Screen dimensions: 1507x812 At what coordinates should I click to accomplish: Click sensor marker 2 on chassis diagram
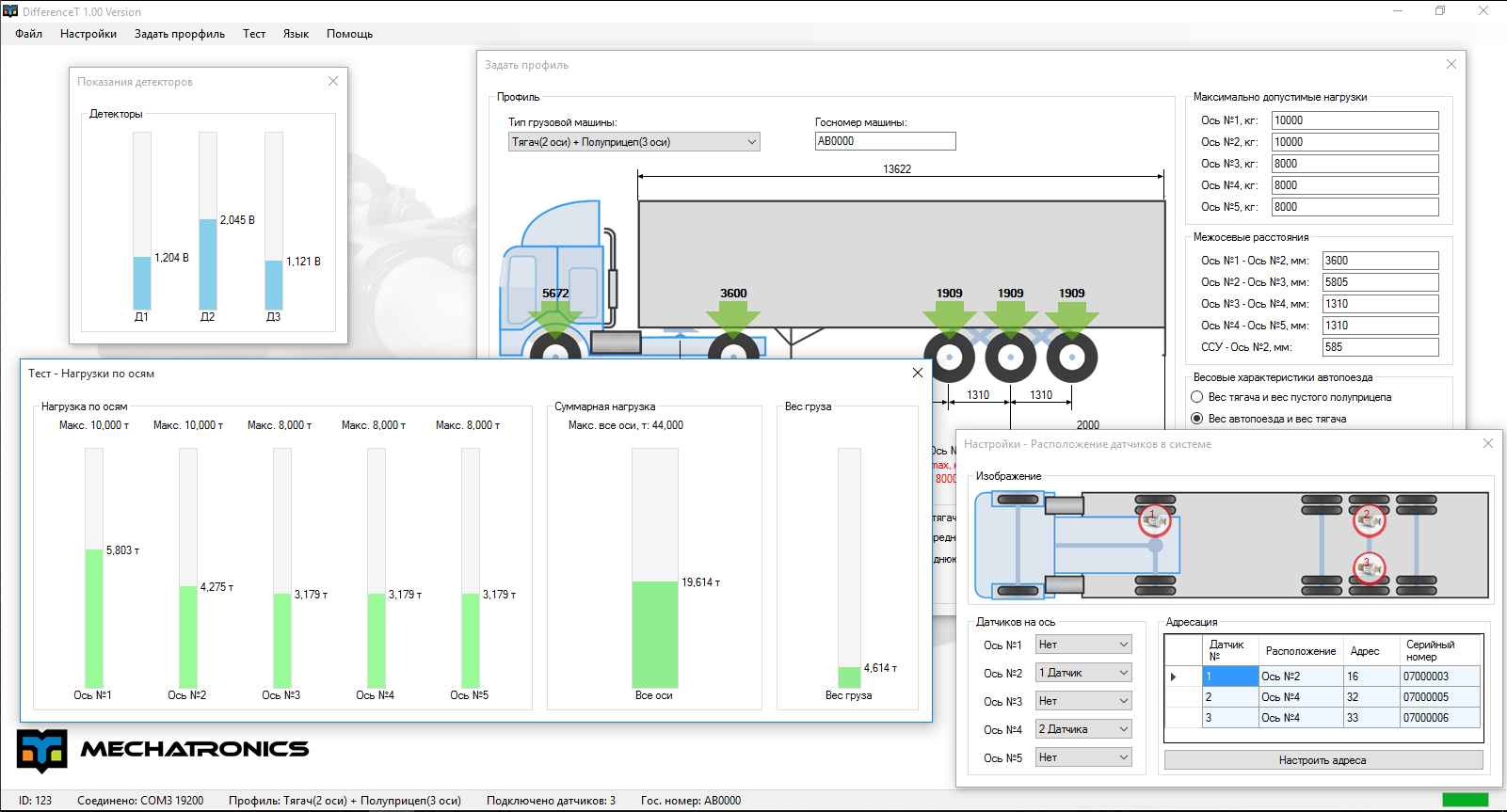coord(1369,519)
